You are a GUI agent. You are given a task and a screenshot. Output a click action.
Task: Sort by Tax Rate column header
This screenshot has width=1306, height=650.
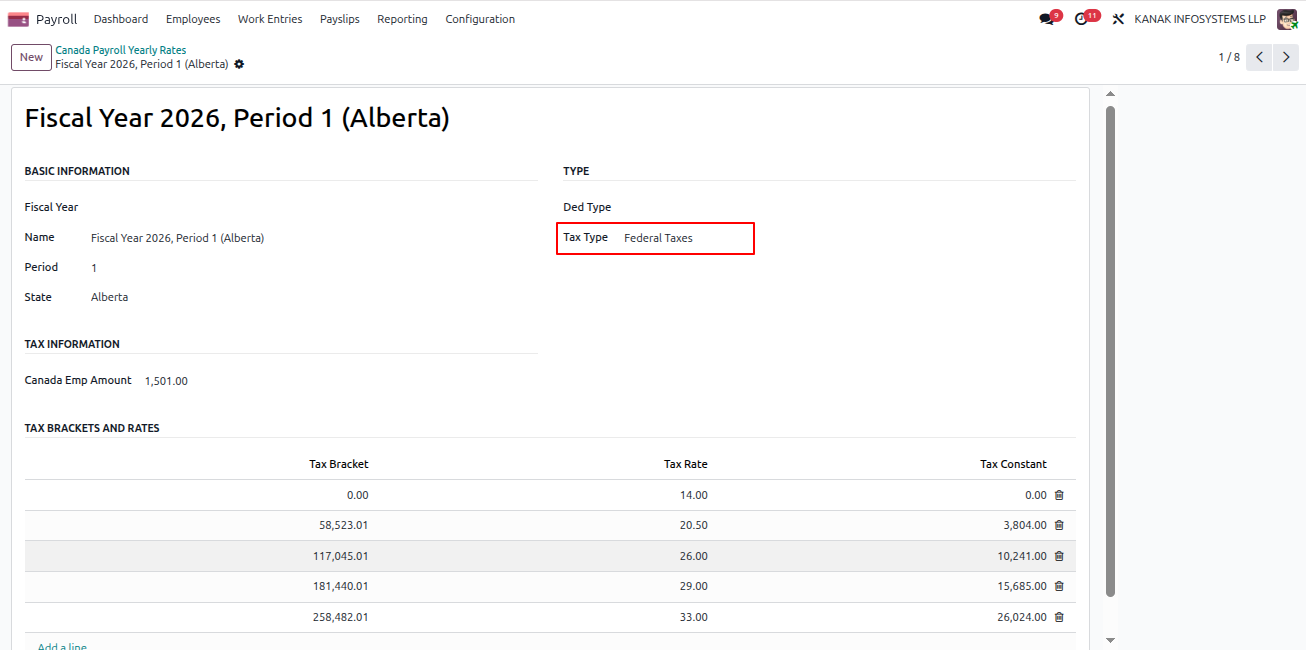tap(686, 464)
